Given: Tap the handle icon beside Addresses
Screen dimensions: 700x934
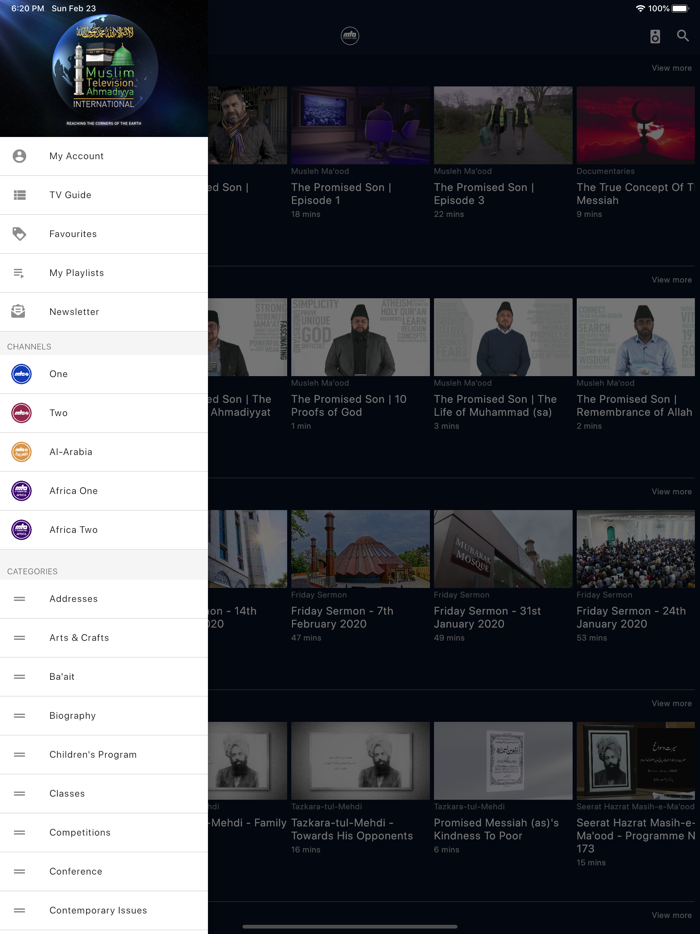Looking at the screenshot, I should (20, 599).
